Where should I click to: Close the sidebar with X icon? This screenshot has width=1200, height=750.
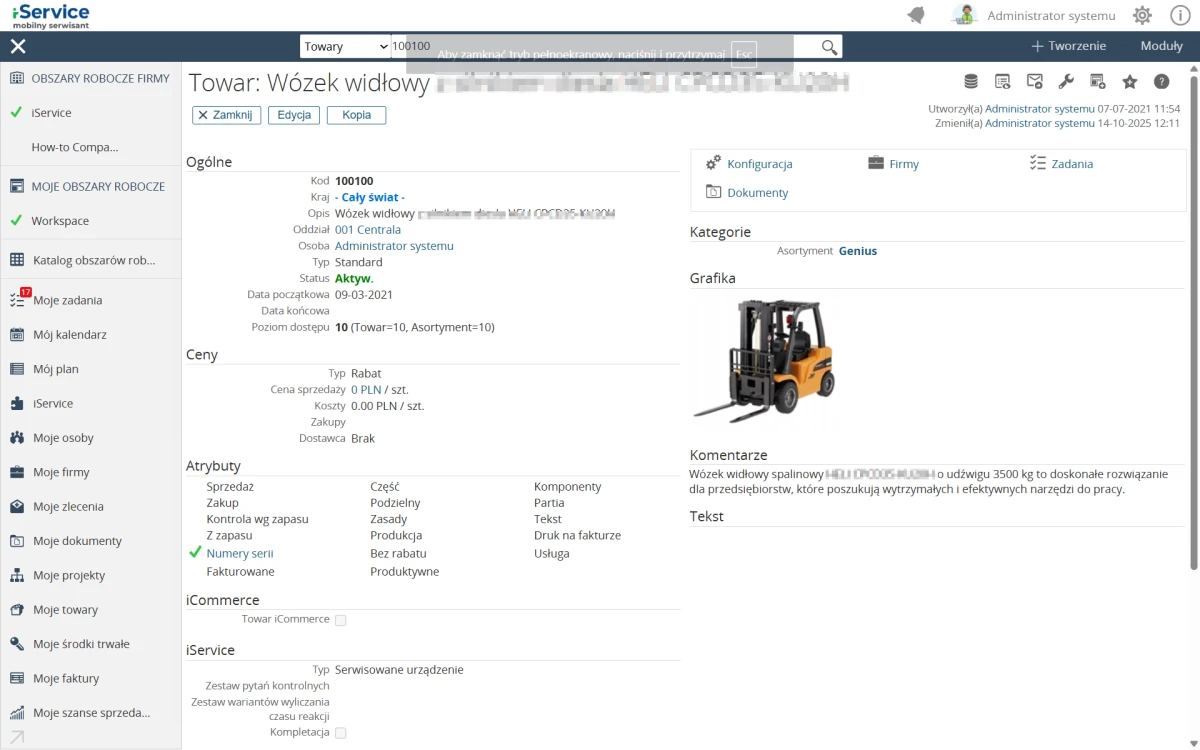pyautogui.click(x=18, y=46)
